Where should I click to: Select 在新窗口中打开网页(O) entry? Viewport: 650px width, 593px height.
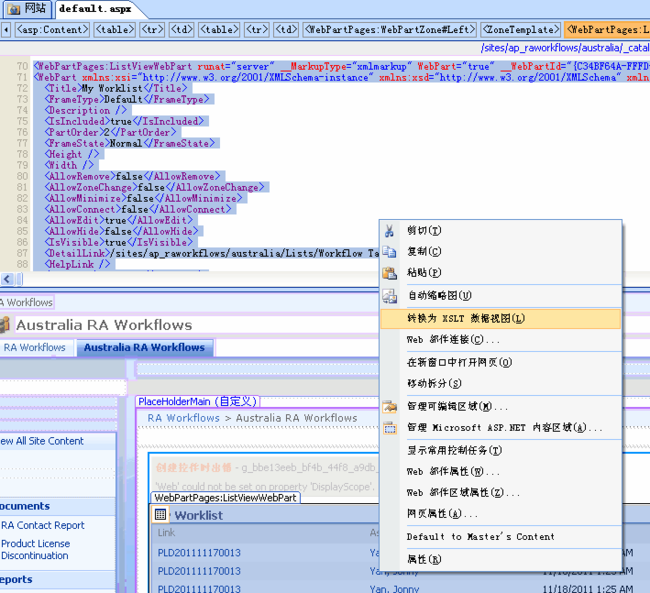[x=500, y=362]
